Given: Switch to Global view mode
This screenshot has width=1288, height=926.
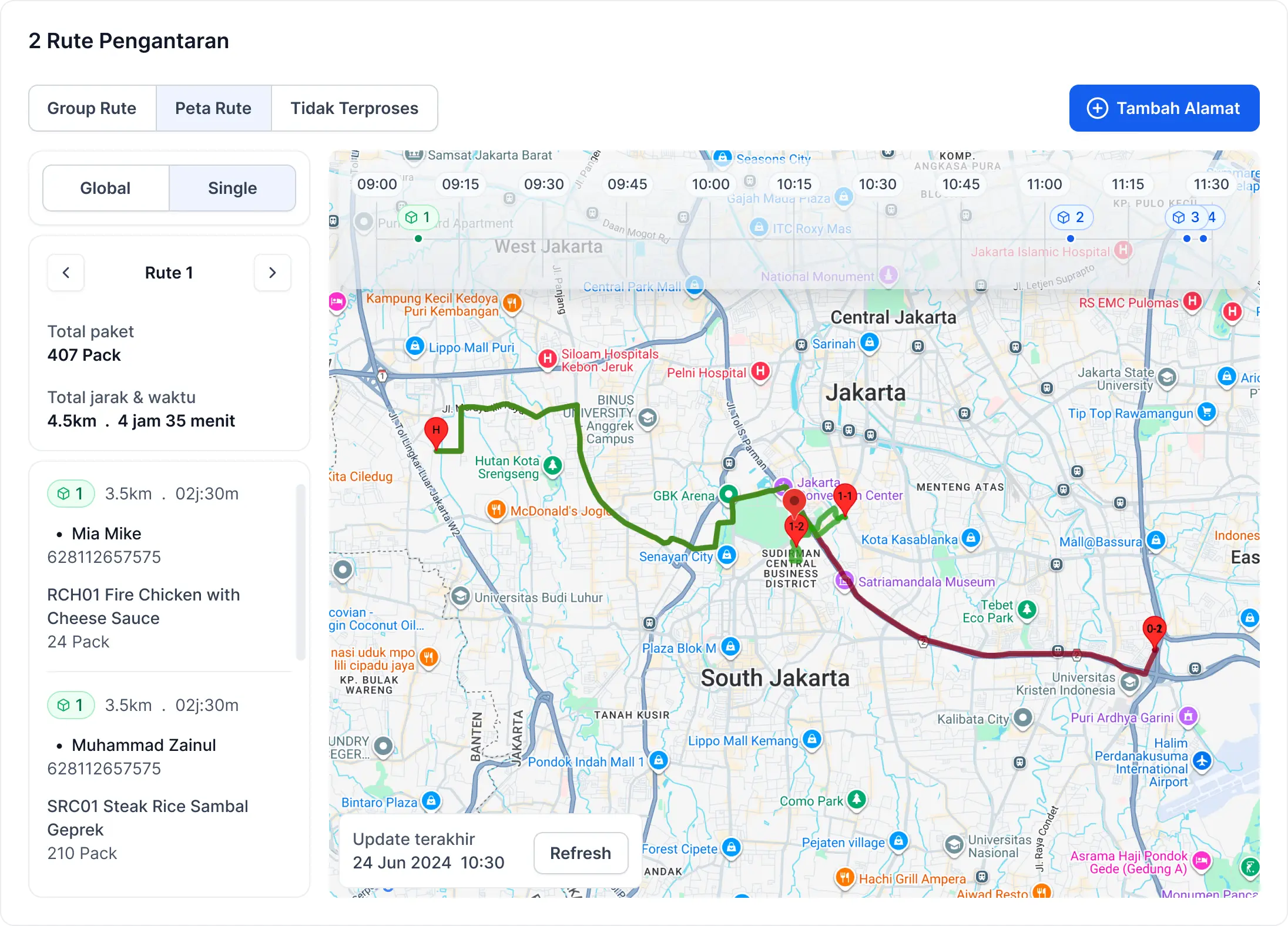Looking at the screenshot, I should (106, 188).
